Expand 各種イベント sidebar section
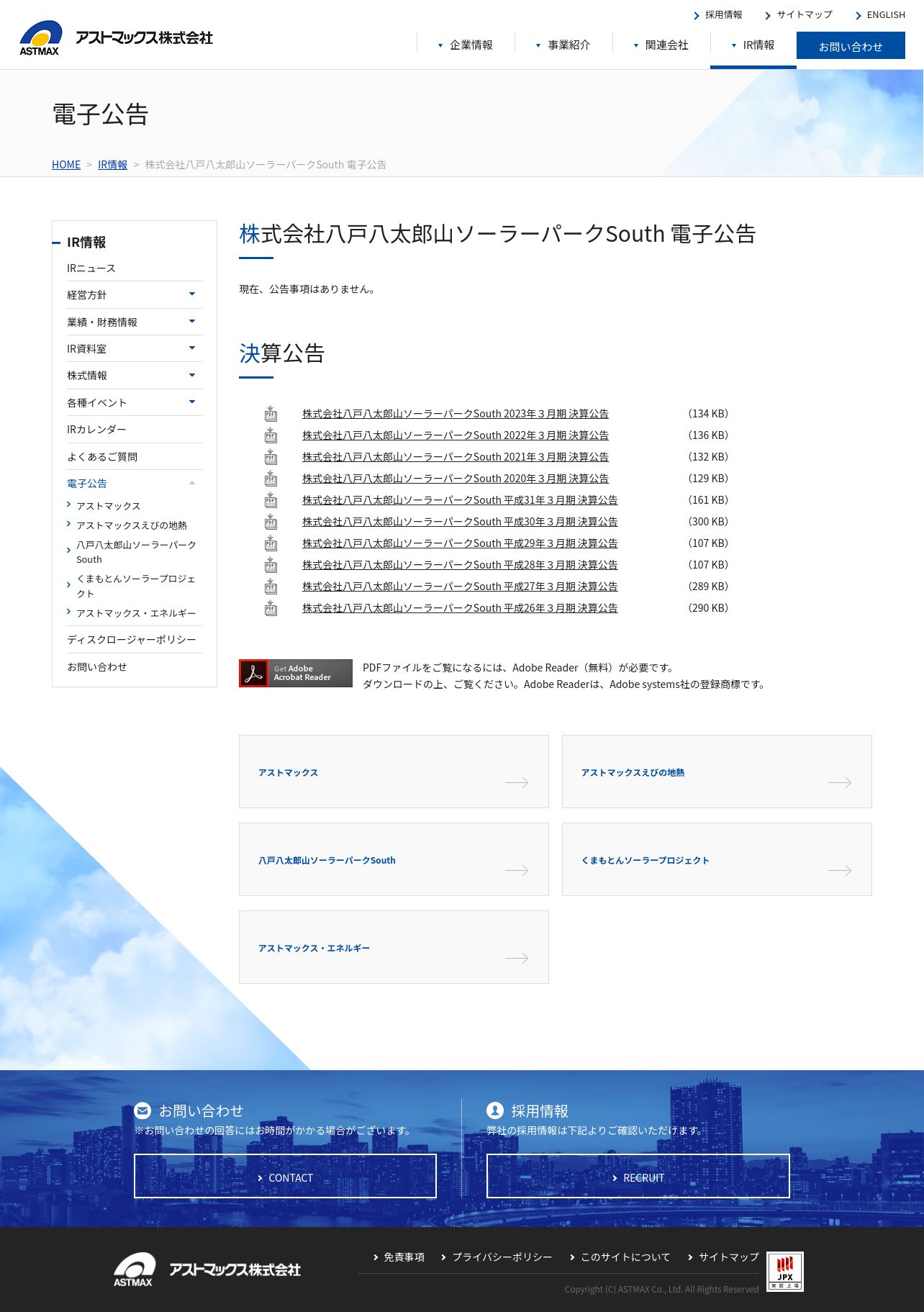 pos(192,402)
